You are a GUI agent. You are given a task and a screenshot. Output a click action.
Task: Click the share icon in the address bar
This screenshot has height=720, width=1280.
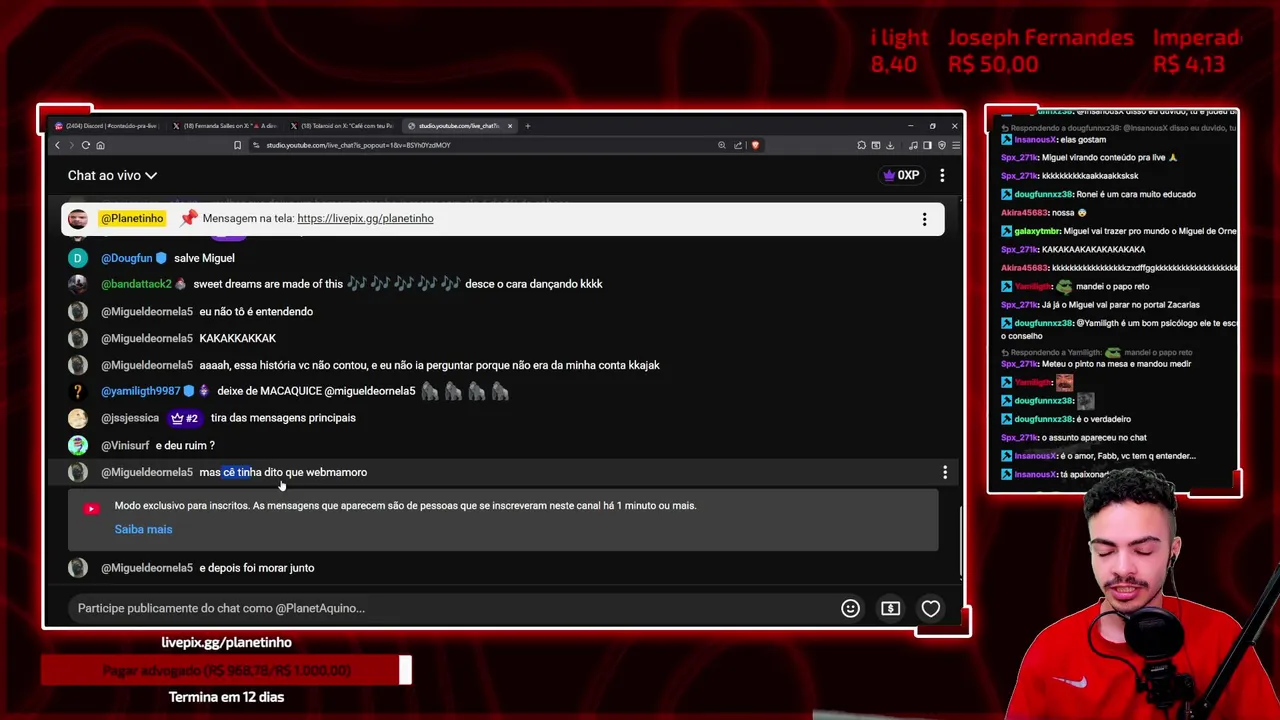(x=738, y=145)
